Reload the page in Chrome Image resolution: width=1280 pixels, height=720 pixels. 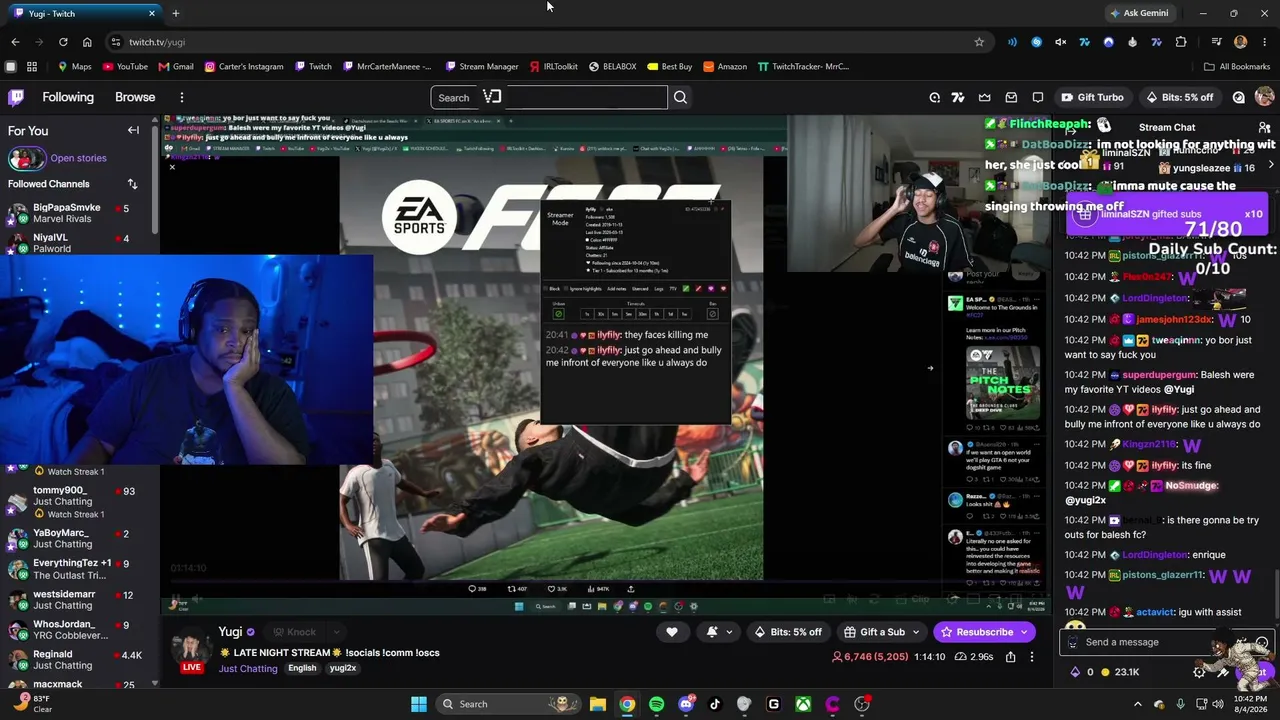[63, 42]
